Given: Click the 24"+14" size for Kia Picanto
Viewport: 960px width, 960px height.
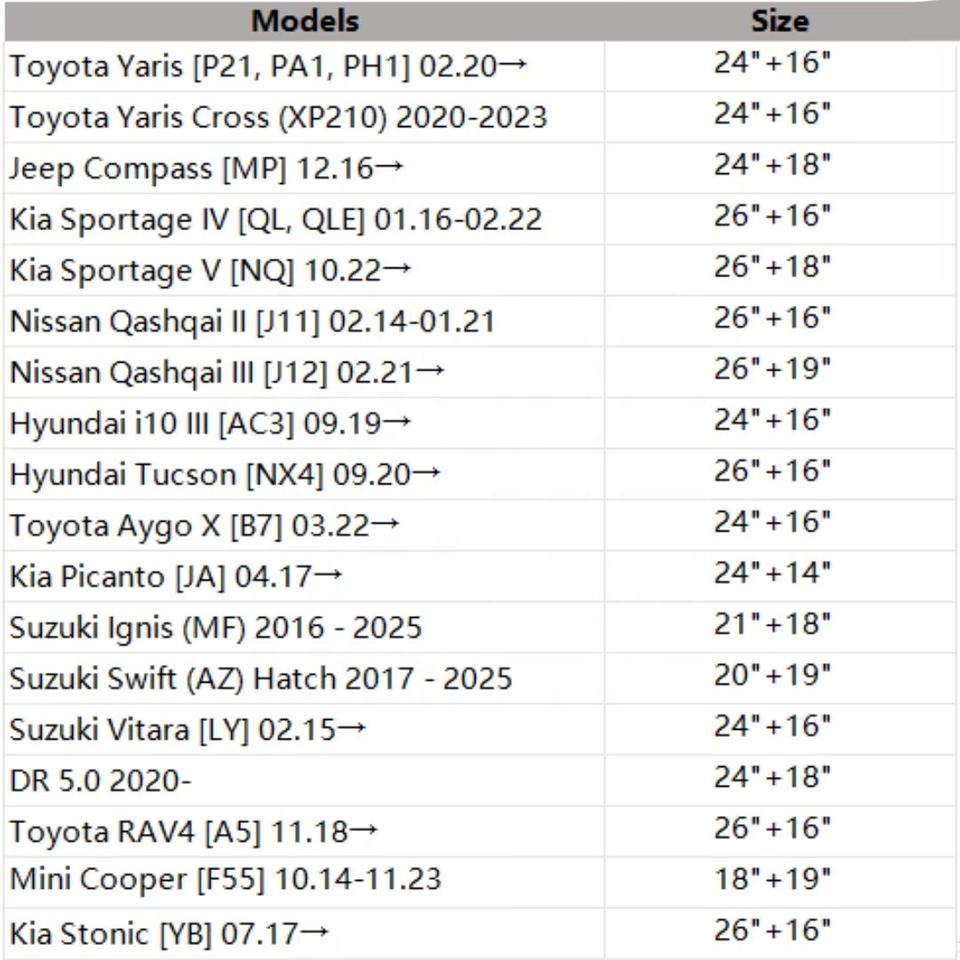Looking at the screenshot, I should 772,573.
